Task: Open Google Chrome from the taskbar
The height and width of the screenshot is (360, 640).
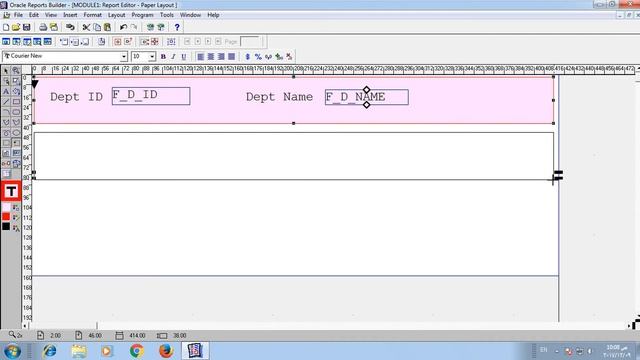Action: tap(137, 351)
